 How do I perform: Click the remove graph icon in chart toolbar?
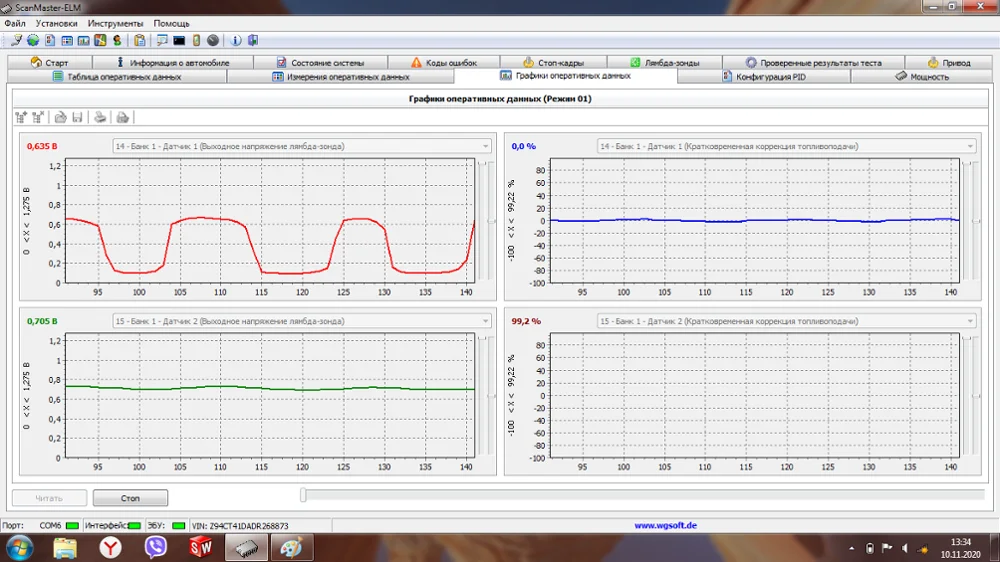[x=38, y=117]
